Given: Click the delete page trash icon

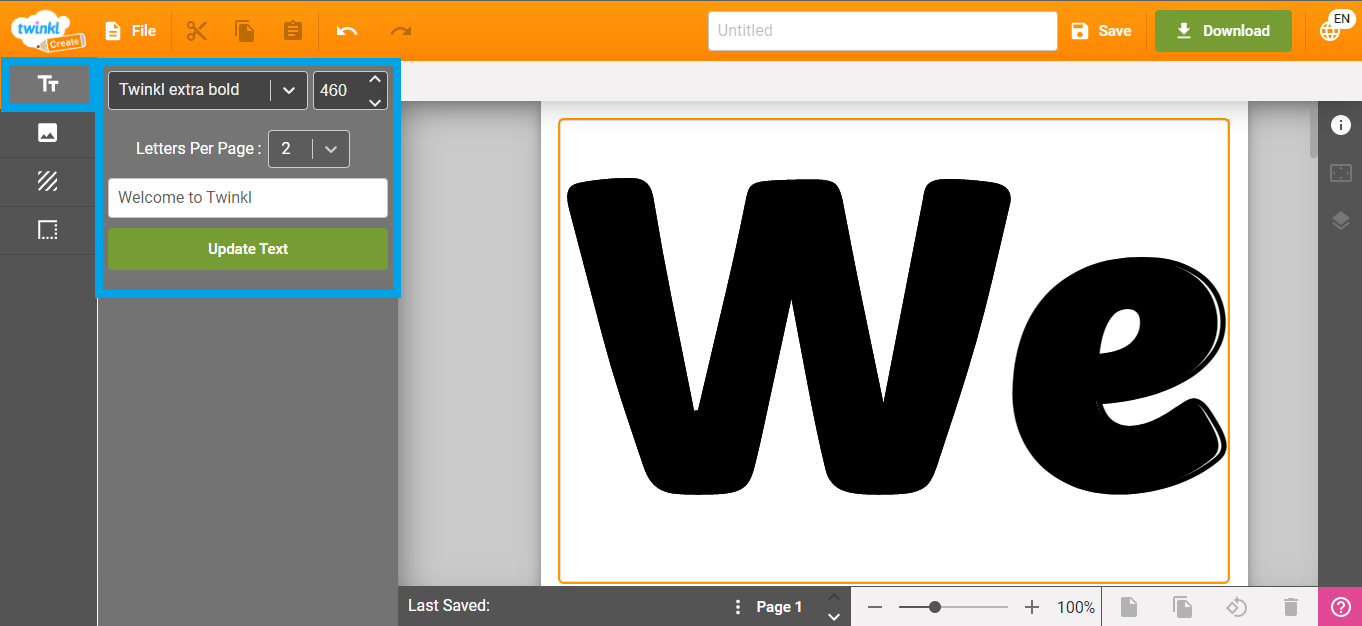Looking at the screenshot, I should [1290, 606].
